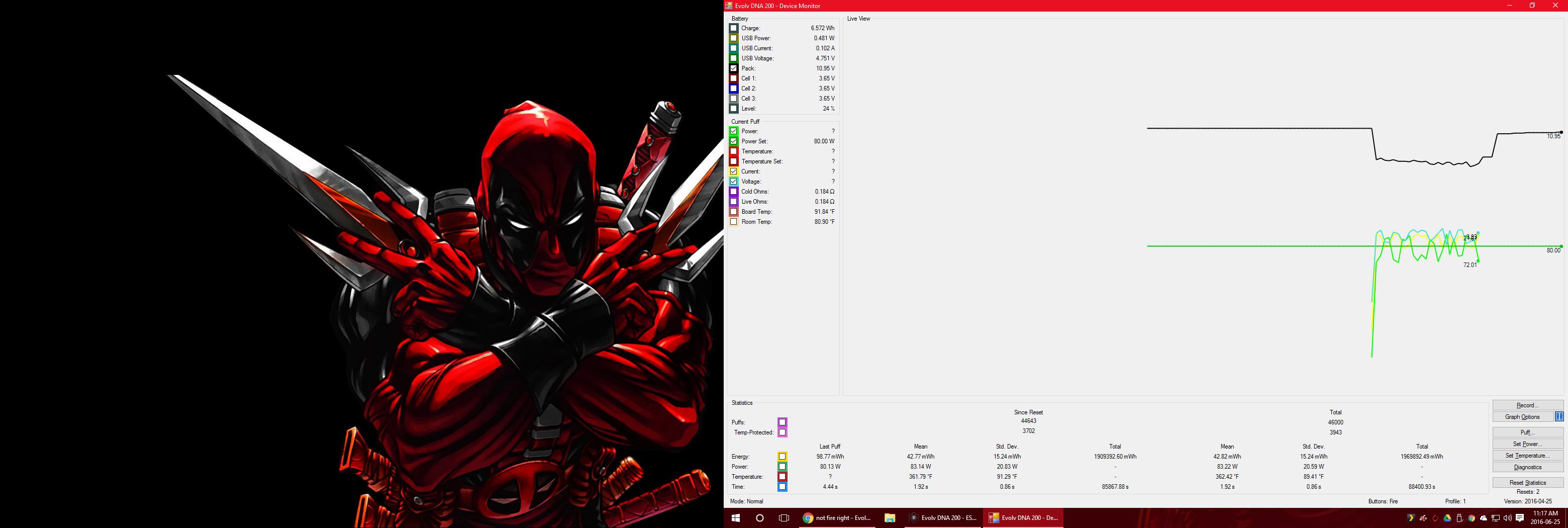Click the Record... button
The width and height of the screenshot is (1568, 528).
1527,405
